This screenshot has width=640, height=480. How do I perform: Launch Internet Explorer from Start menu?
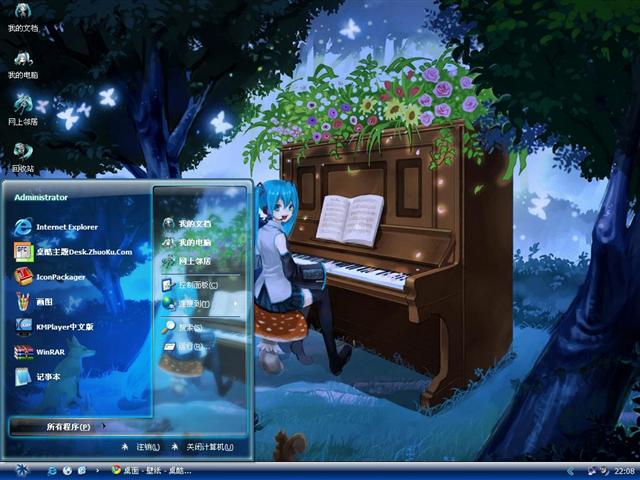(56, 227)
